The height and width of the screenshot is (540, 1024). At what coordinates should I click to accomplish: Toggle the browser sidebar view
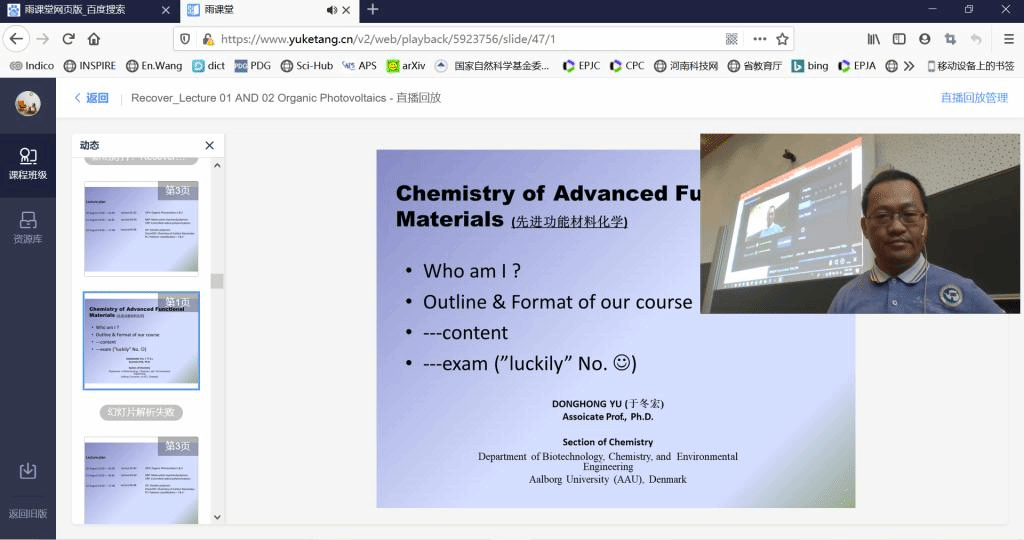tap(899, 39)
